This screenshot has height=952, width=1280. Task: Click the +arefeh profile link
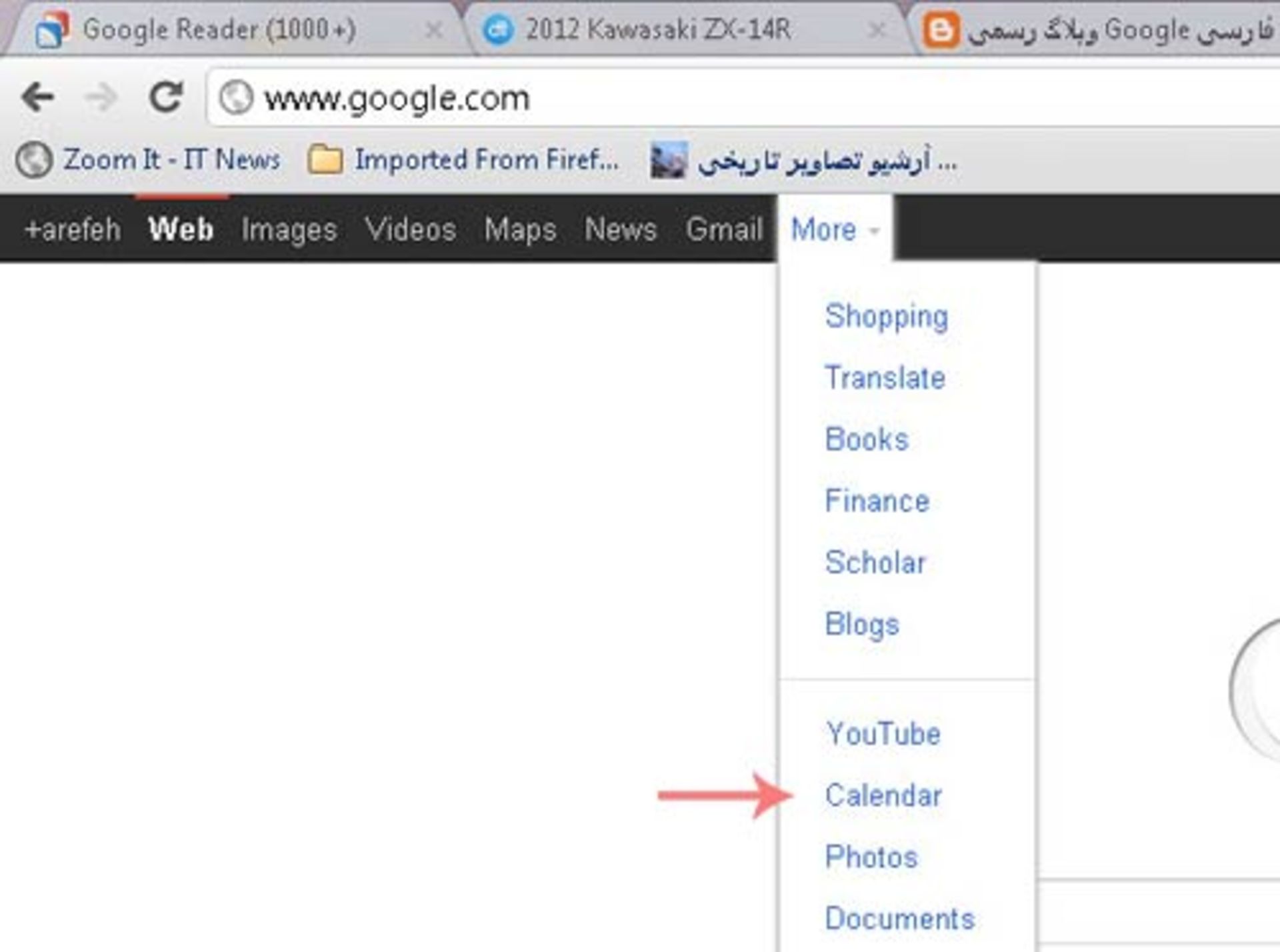(72, 230)
